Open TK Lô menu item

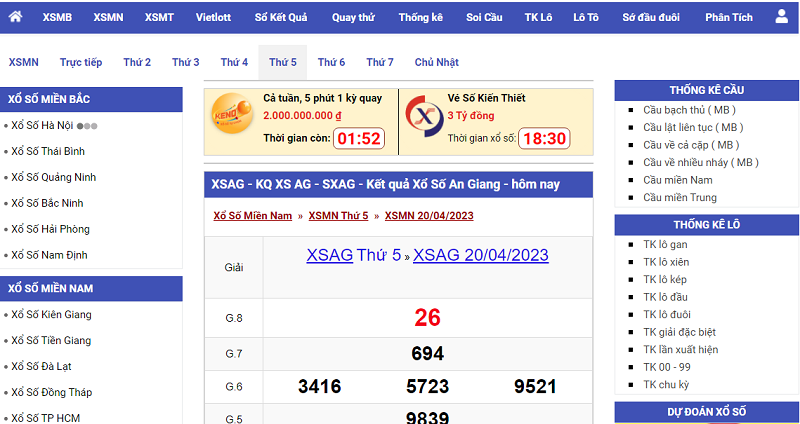[538, 17]
